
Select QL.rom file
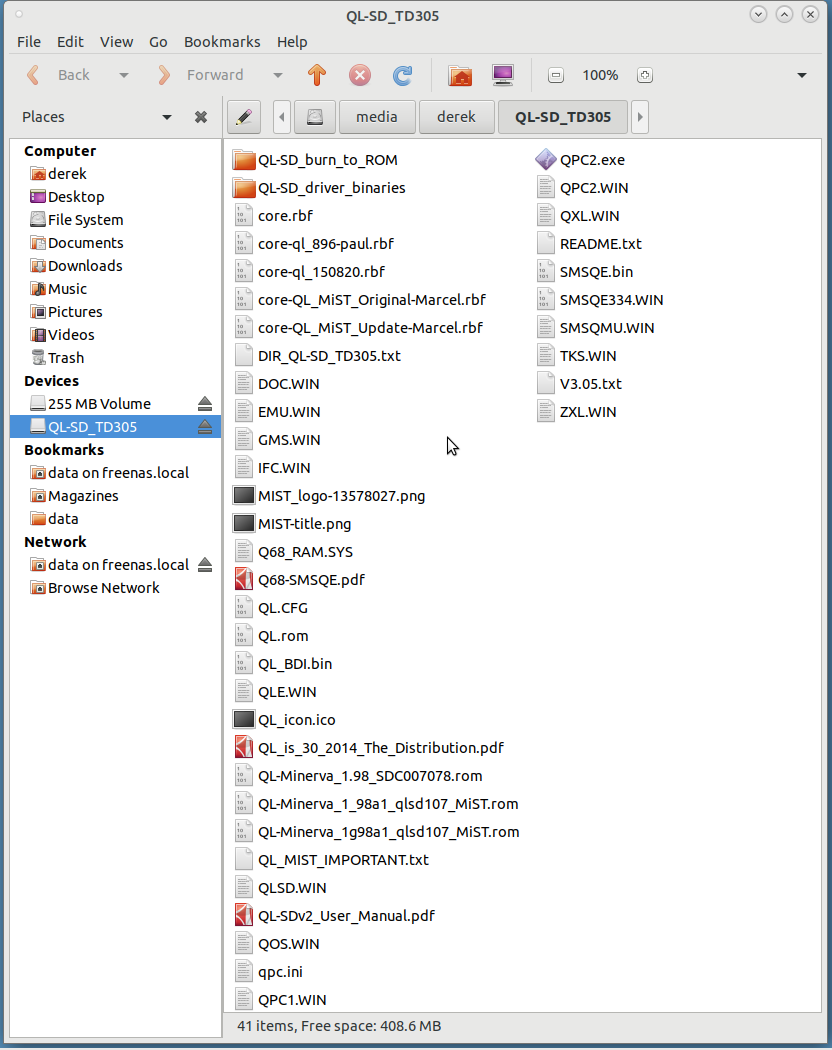pos(271,636)
